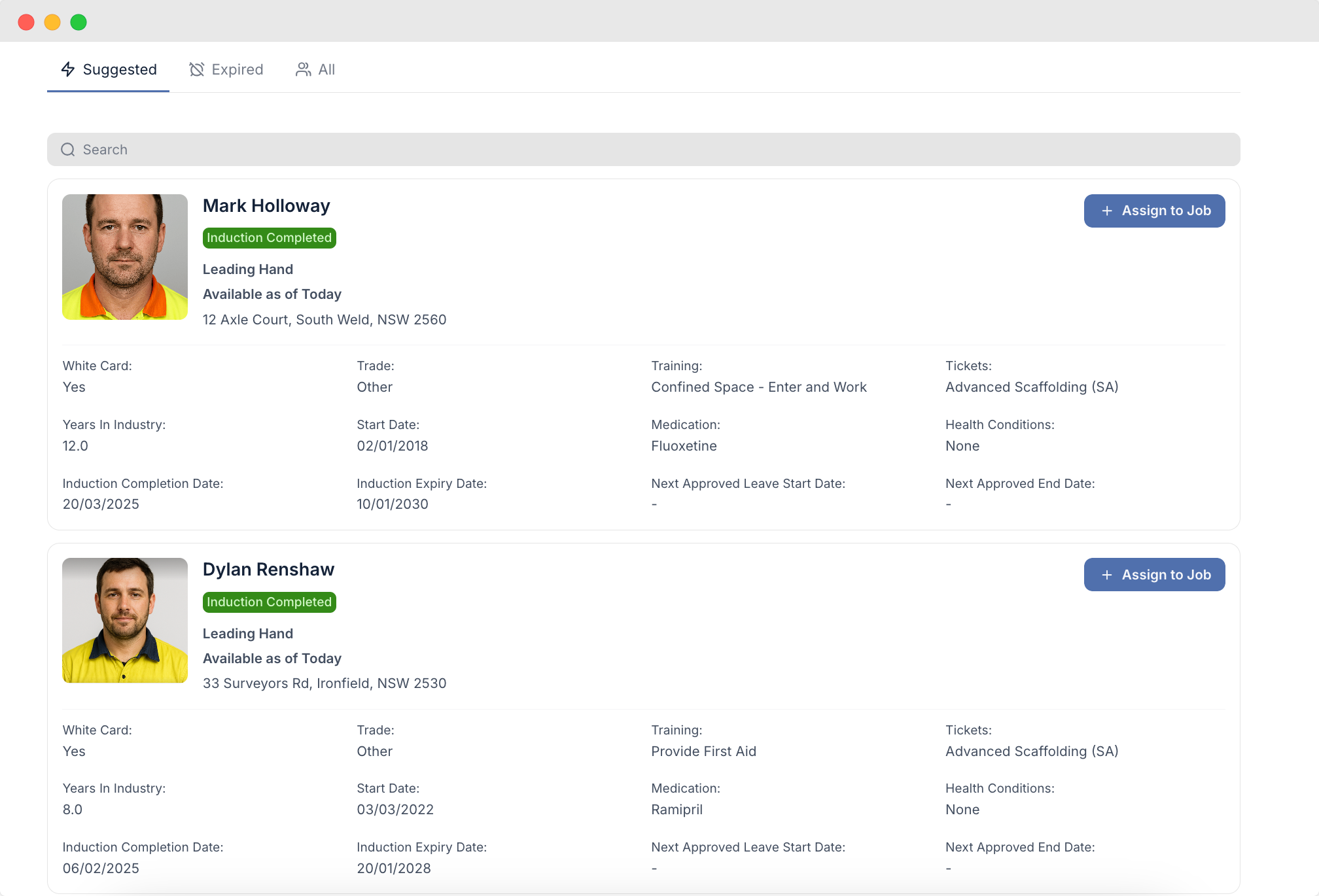The width and height of the screenshot is (1319, 896).
Task: Click the lightning bolt Suggested icon
Action: tap(68, 69)
